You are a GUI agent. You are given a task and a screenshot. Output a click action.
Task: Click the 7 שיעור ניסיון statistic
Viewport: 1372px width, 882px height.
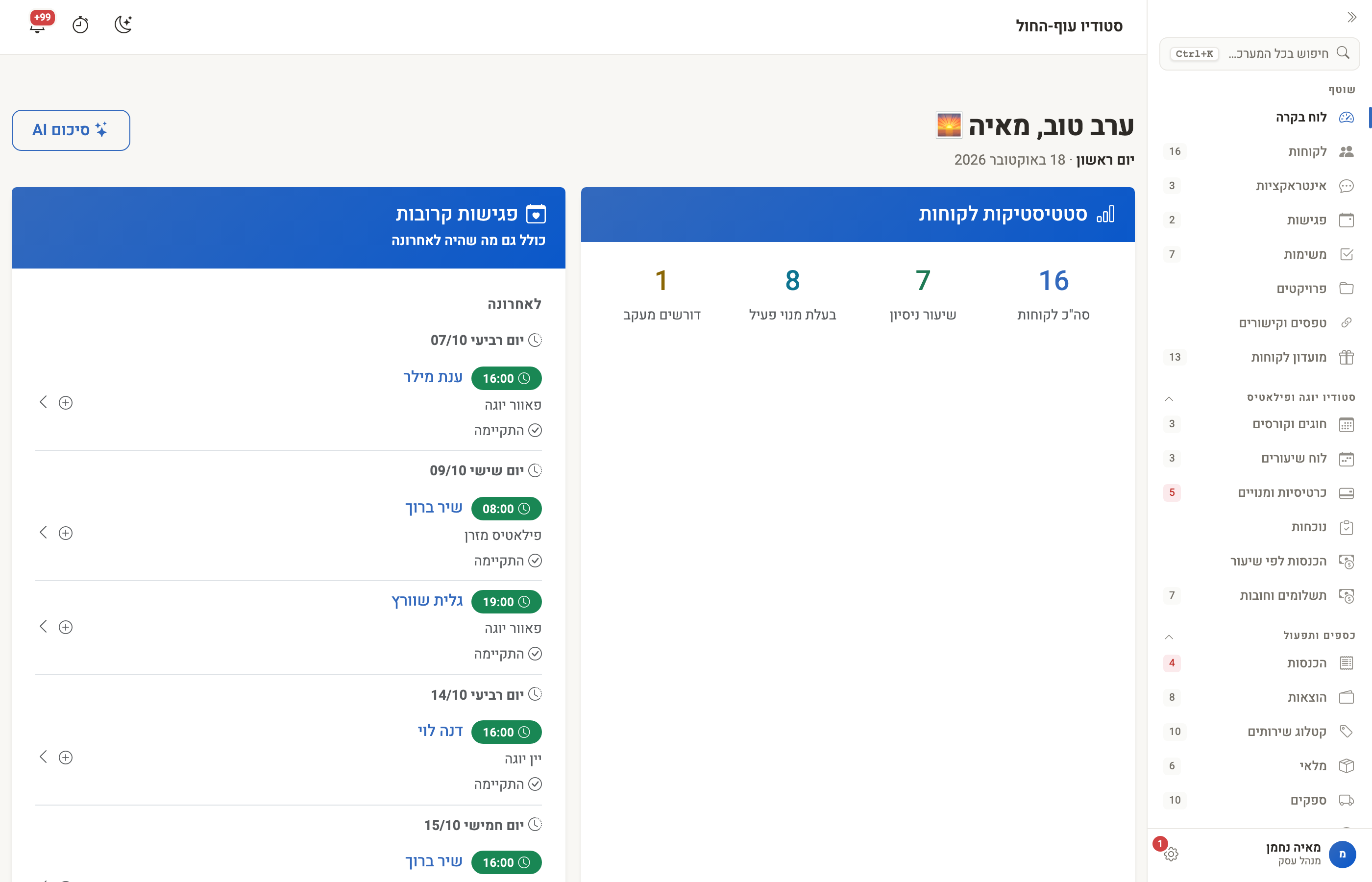(x=923, y=294)
